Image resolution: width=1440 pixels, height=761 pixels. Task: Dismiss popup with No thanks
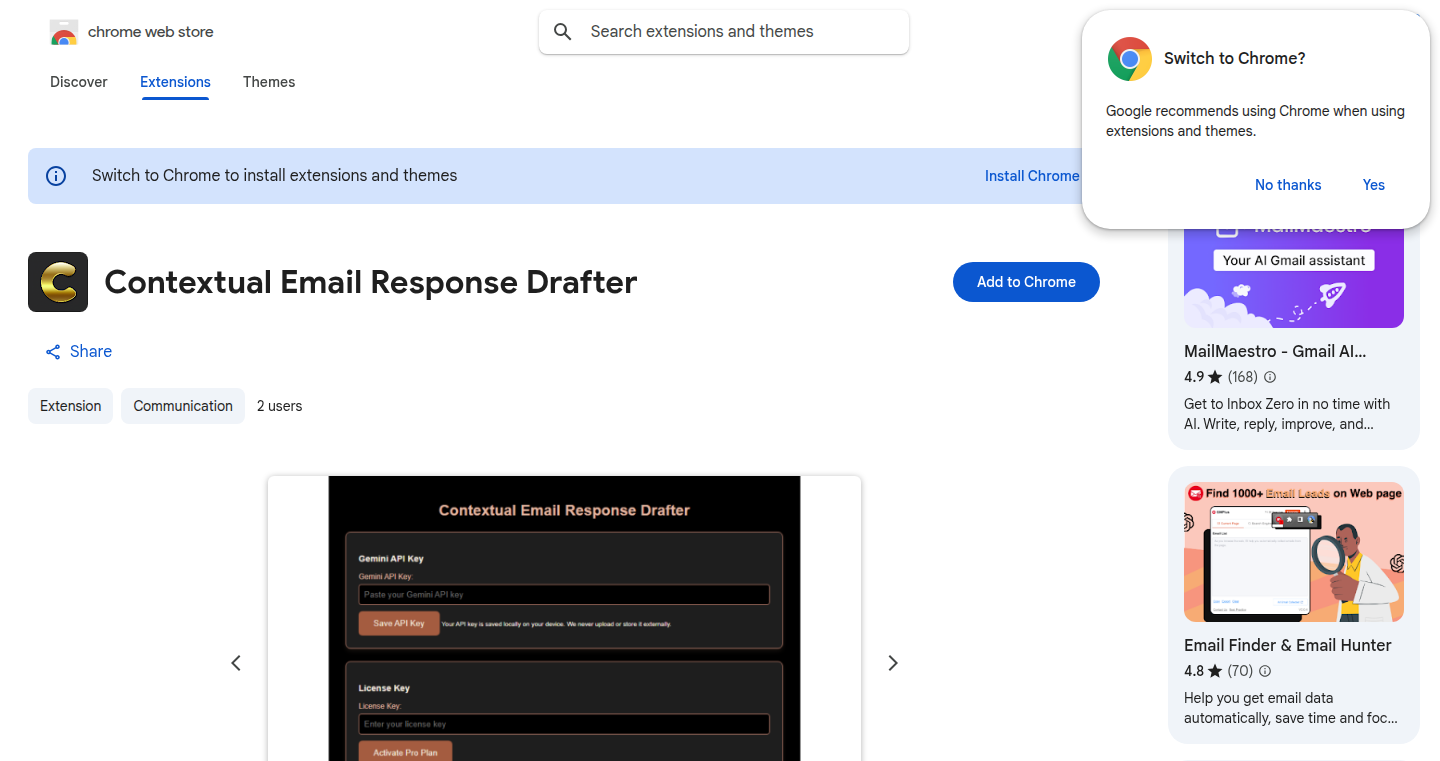click(x=1288, y=185)
